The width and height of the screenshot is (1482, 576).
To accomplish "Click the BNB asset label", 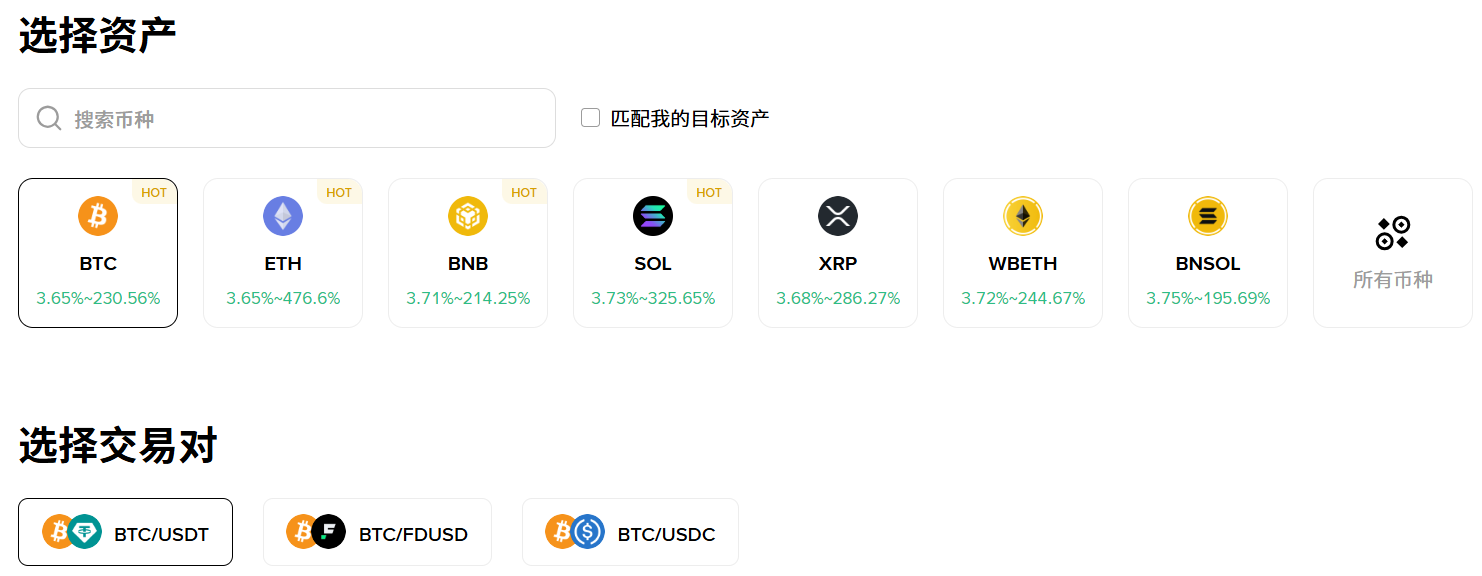I will 468,264.
